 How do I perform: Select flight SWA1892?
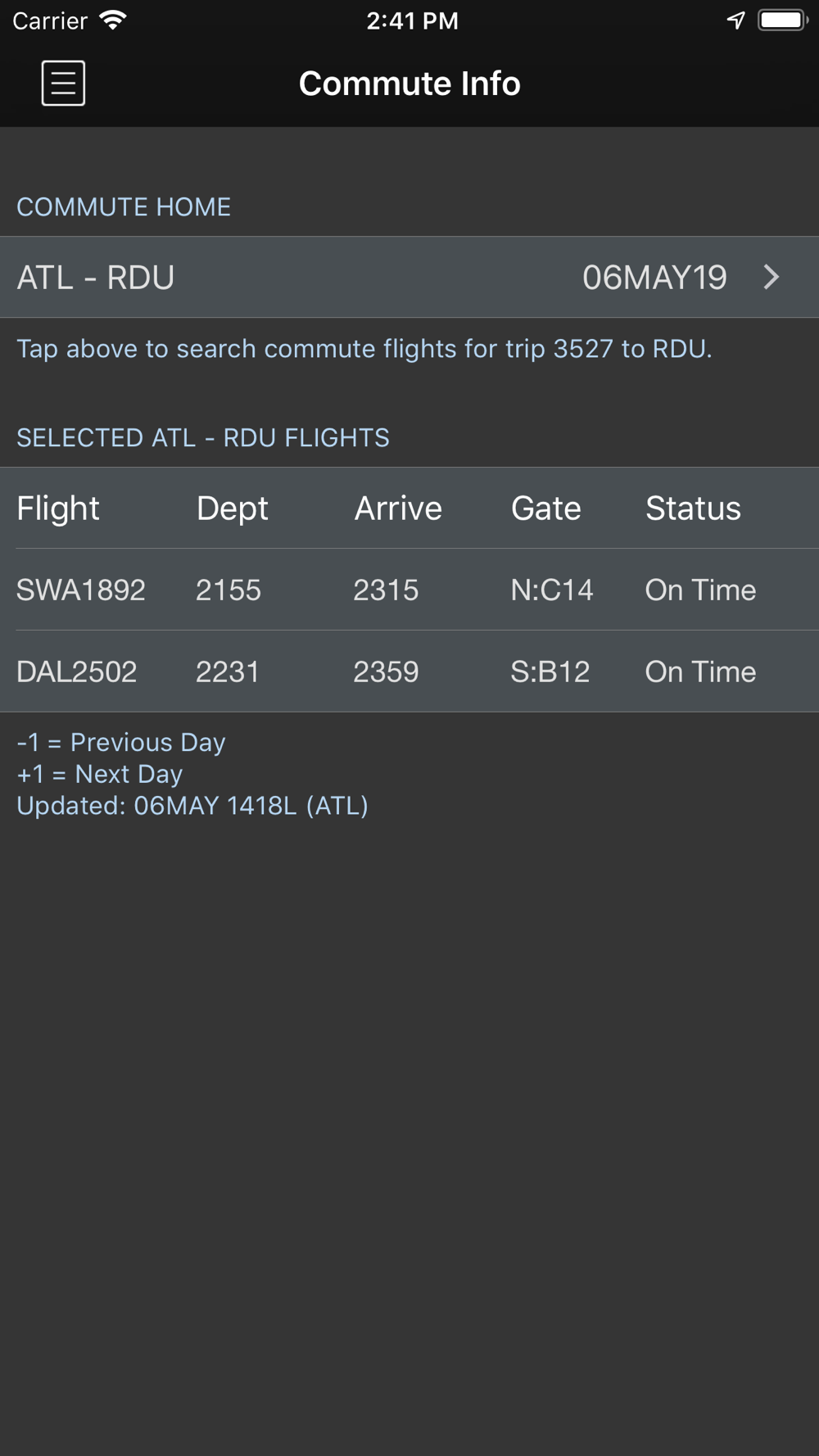click(81, 590)
